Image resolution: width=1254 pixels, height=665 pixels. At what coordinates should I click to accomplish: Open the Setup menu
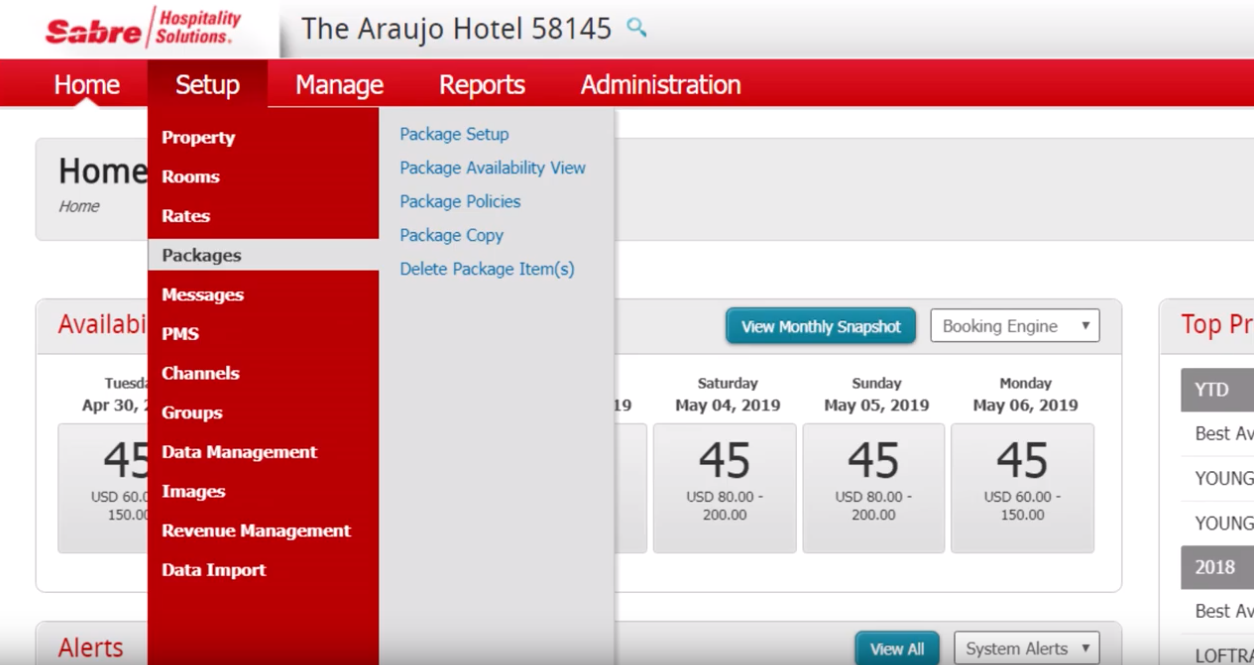coord(207,85)
